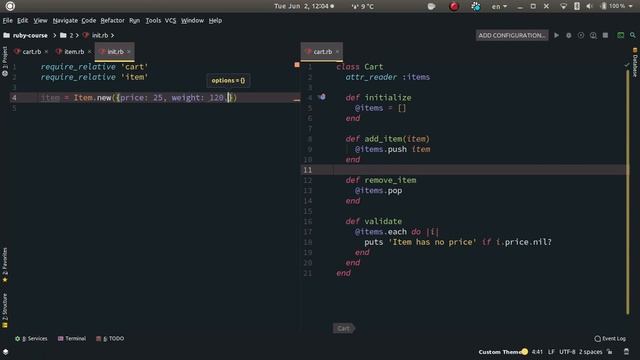Open the VCS menu
The height and width of the screenshot is (360, 640).
tap(170, 20)
